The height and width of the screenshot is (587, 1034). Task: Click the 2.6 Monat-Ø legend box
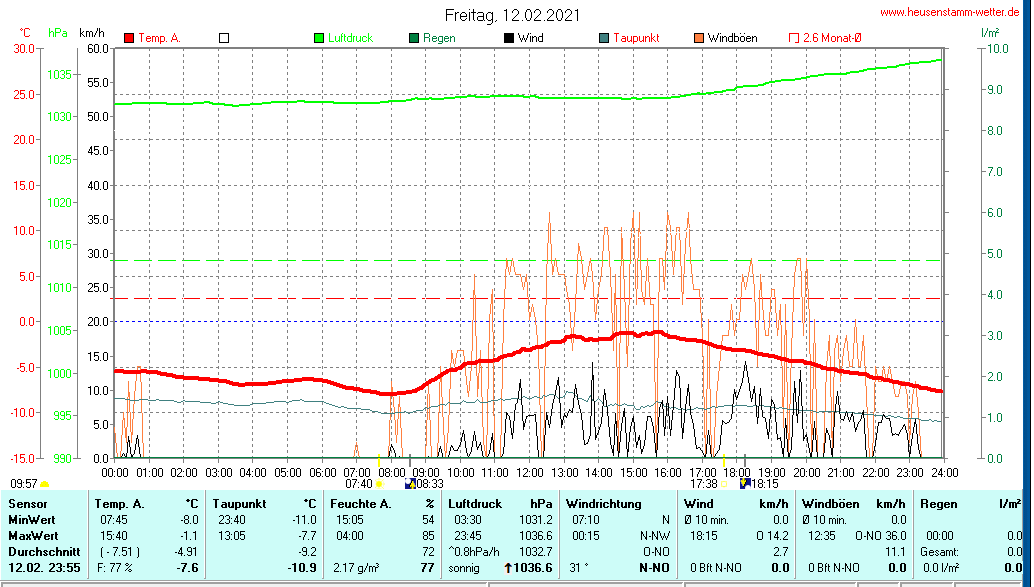pyautogui.click(x=794, y=38)
